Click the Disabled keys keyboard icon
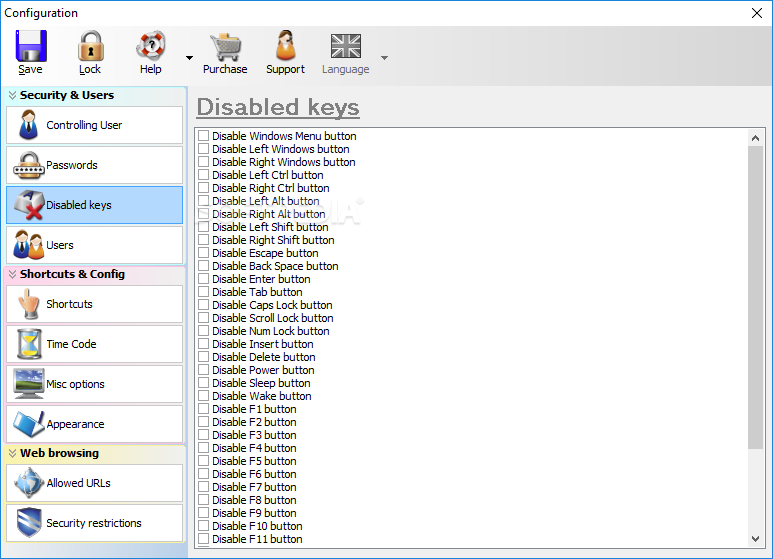Screen dimensions: 773x559 tap(29, 205)
